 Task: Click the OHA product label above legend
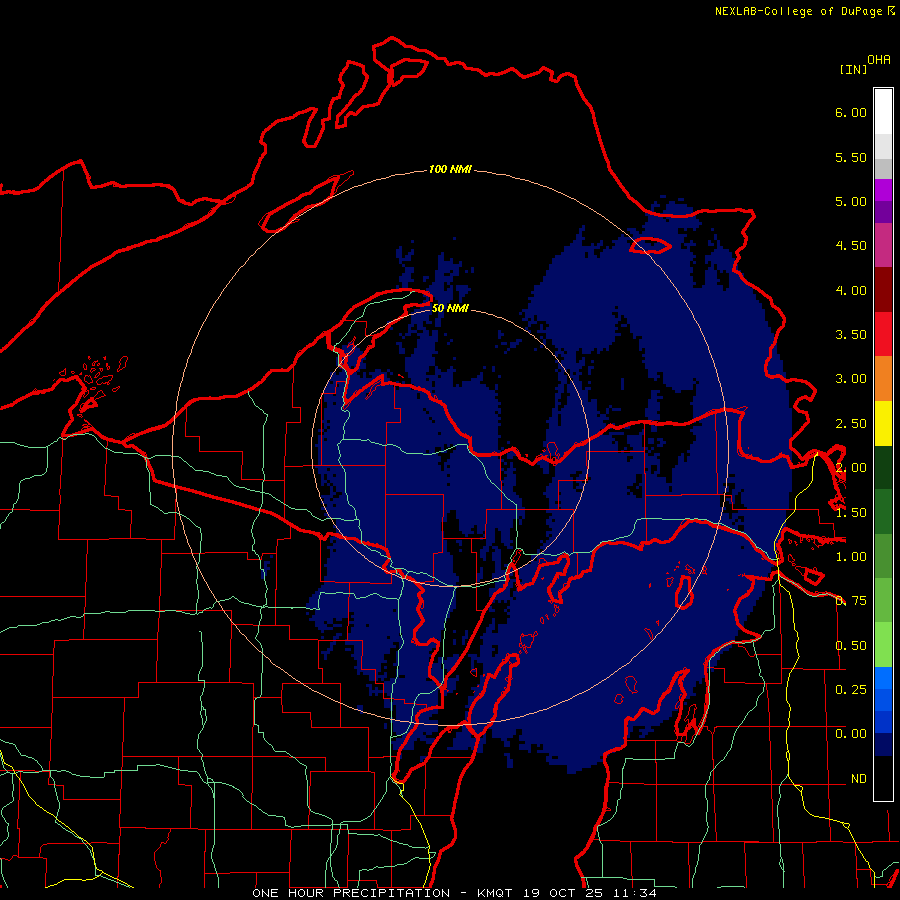point(879,59)
